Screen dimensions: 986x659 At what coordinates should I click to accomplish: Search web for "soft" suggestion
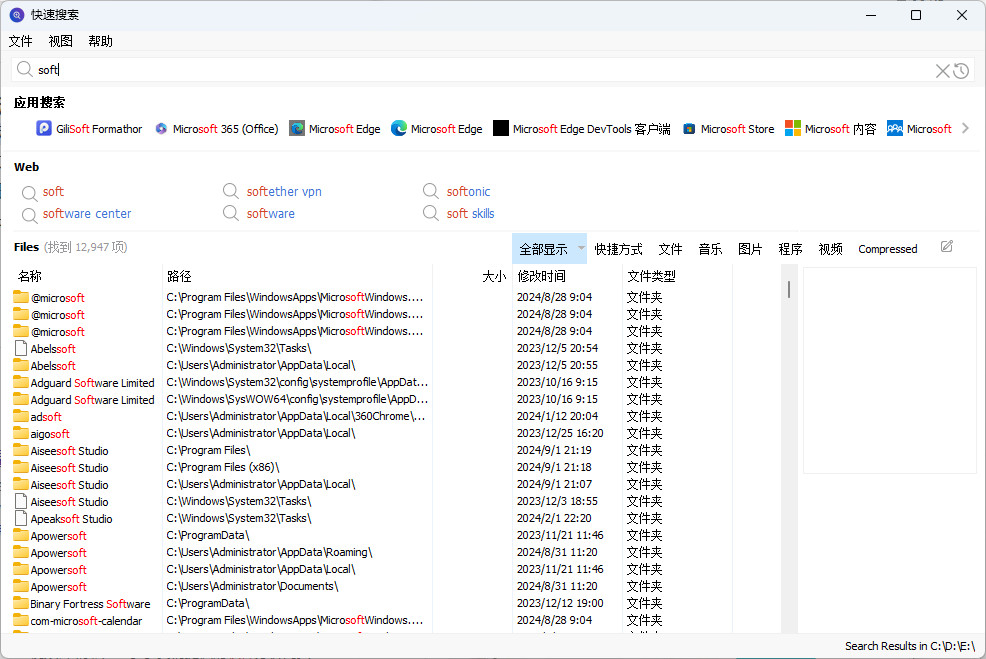[x=53, y=192]
